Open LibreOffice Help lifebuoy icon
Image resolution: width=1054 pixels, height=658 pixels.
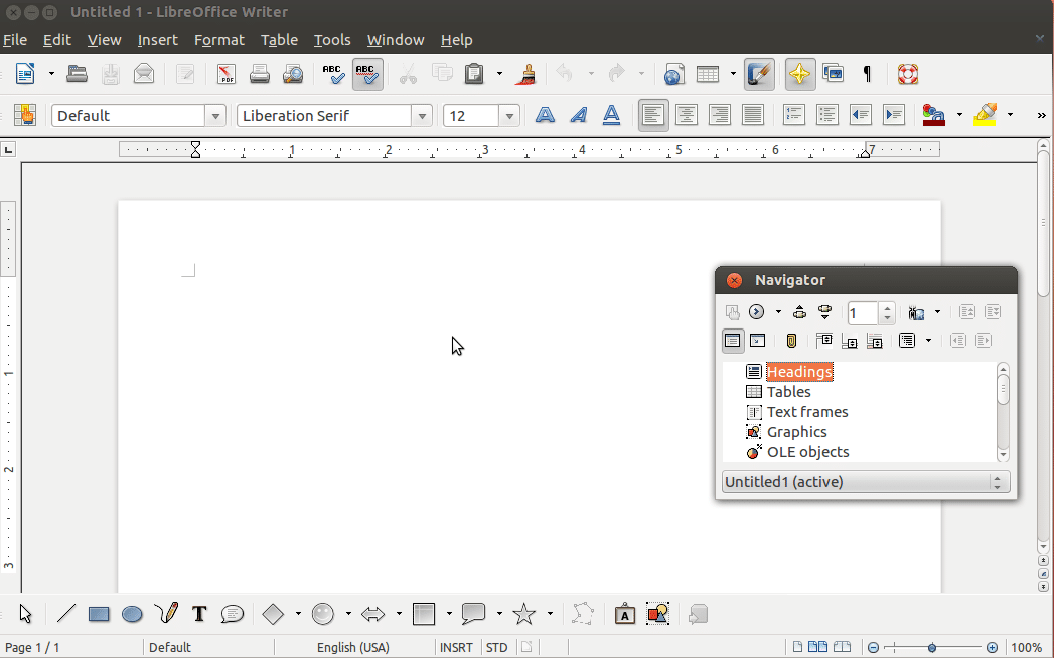[x=907, y=73]
